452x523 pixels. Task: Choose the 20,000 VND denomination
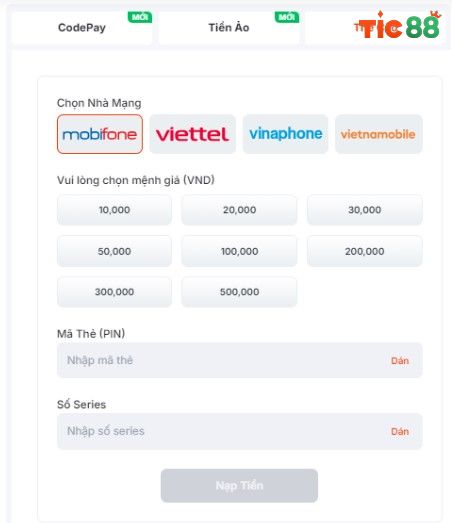click(239, 210)
